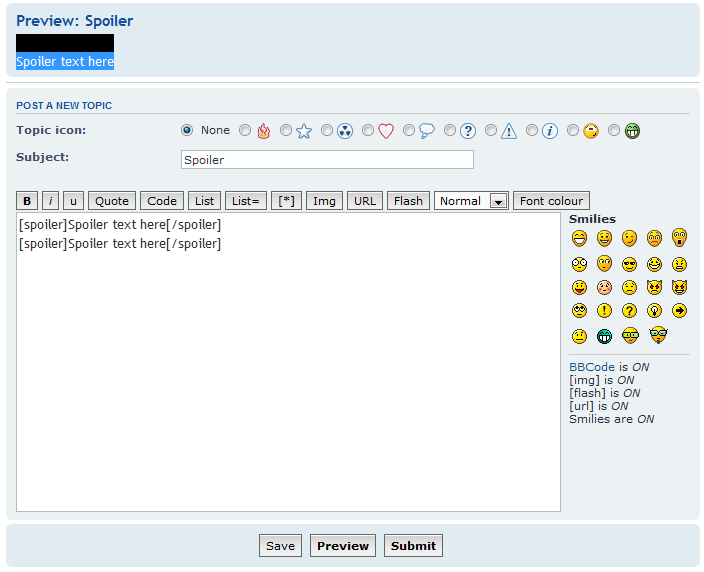Insert Flash BBCode tag
The height and width of the screenshot is (572, 704).
tap(408, 201)
